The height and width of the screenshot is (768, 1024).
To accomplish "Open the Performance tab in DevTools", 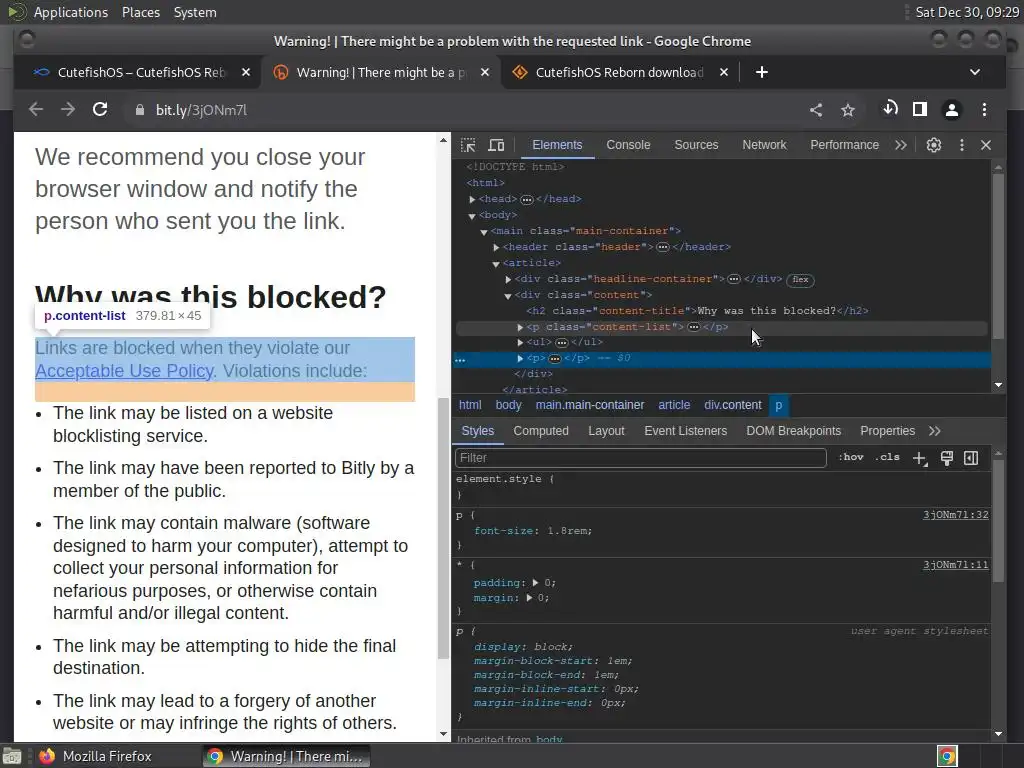I will 844,145.
